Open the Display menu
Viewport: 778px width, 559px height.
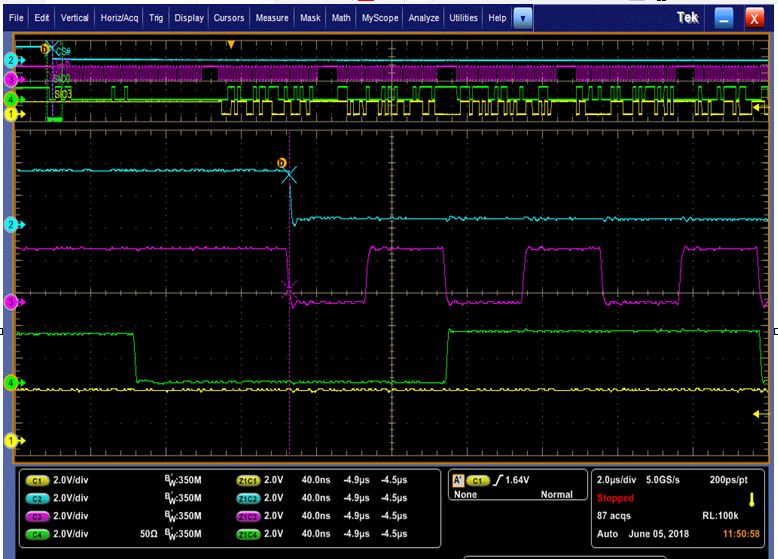pos(189,18)
